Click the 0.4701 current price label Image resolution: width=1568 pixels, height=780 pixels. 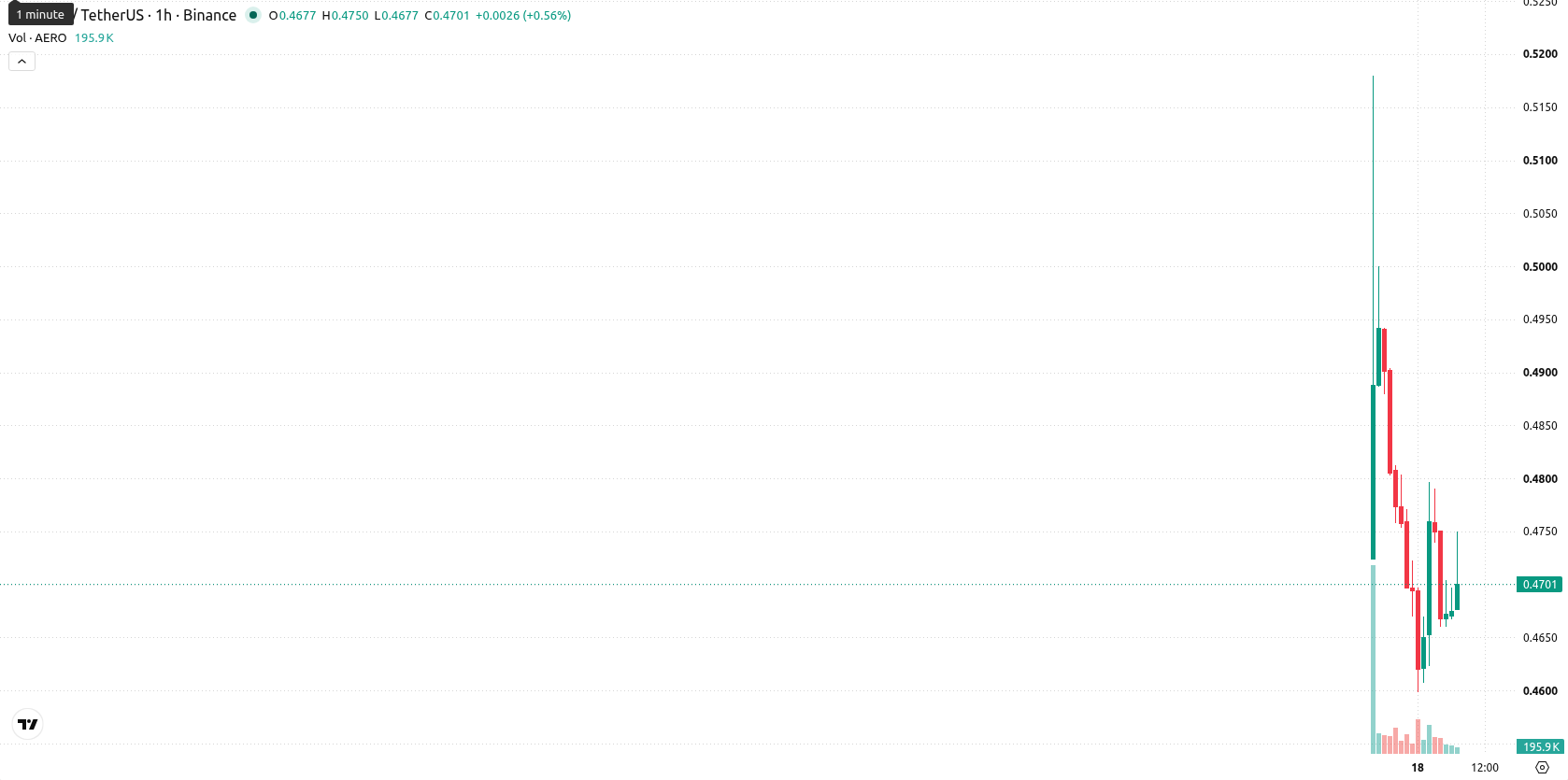point(1540,585)
